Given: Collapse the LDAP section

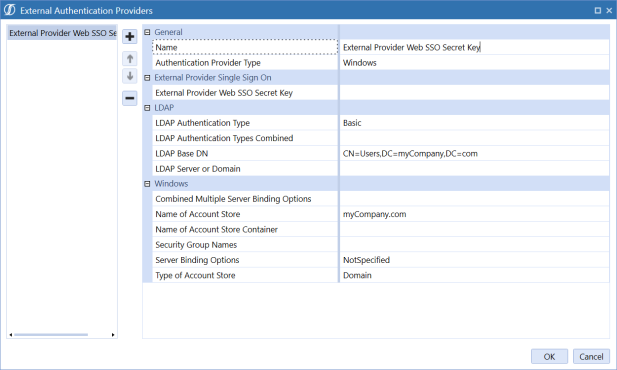Looking at the screenshot, I should coord(147,108).
